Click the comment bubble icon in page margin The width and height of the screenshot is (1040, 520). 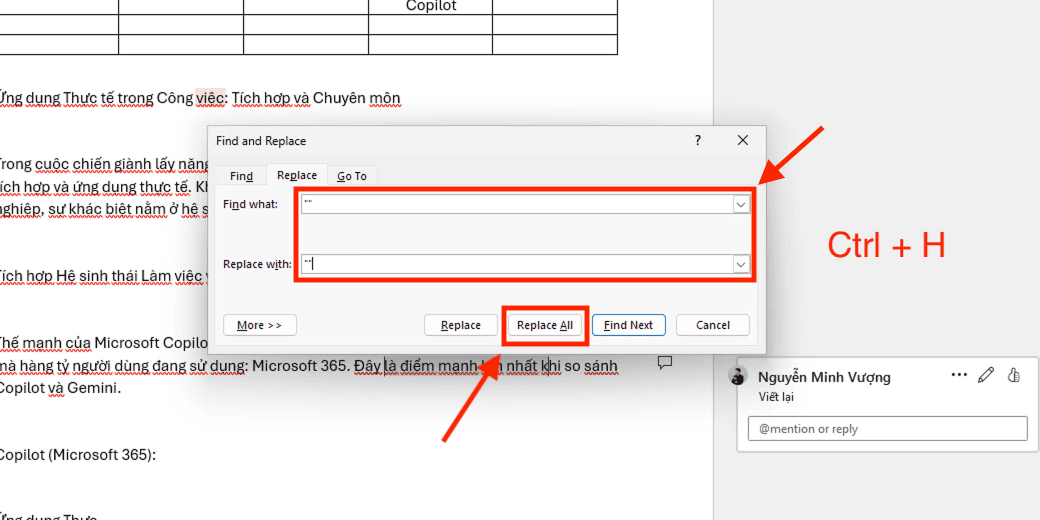click(x=664, y=362)
